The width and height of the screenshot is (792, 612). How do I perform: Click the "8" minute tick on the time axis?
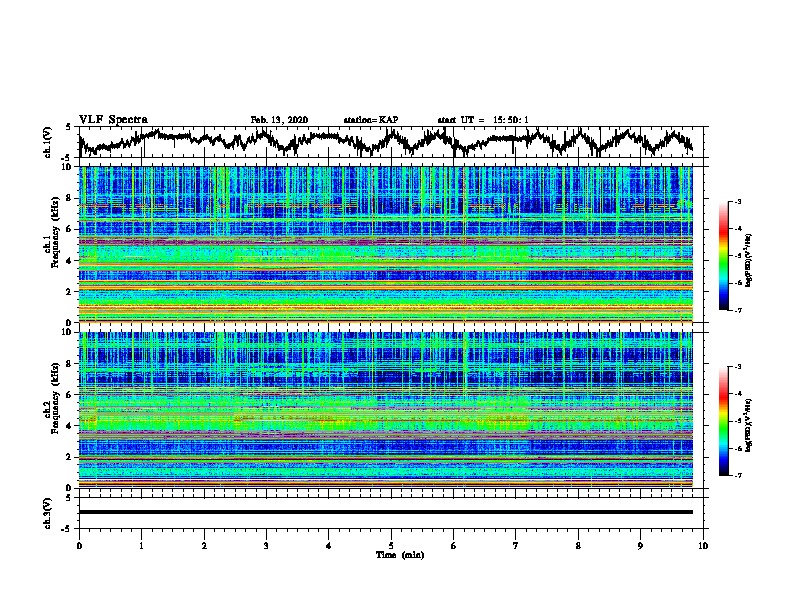pos(578,546)
